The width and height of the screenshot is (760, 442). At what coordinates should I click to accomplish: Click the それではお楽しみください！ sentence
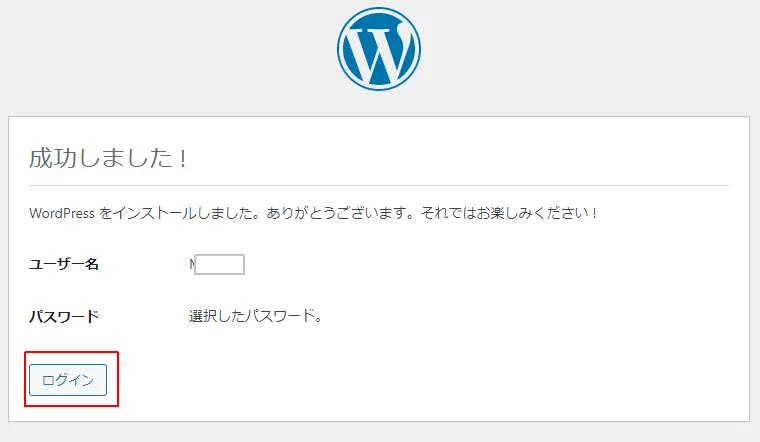pyautogui.click(x=509, y=213)
